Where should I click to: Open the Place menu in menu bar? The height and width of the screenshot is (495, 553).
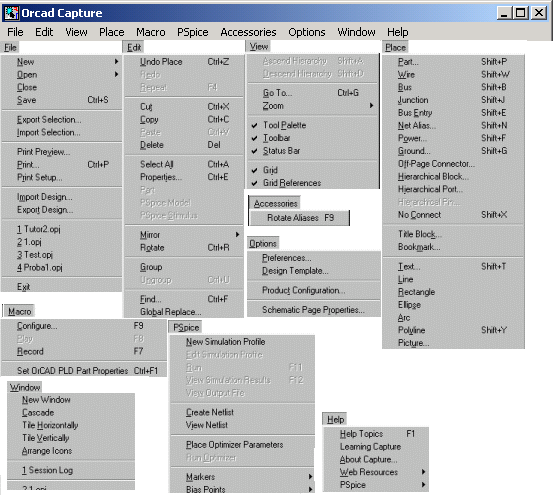pyautogui.click(x=112, y=32)
